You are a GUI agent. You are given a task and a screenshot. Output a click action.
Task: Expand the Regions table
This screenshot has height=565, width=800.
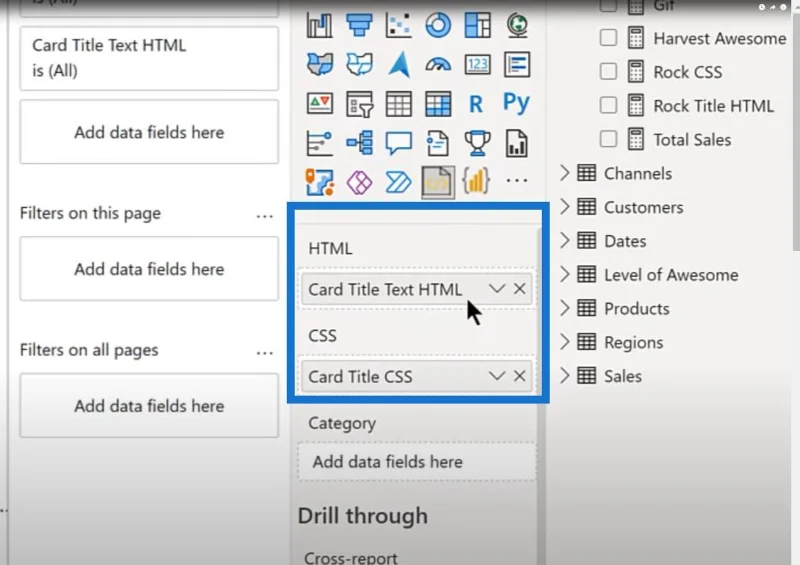tap(564, 342)
